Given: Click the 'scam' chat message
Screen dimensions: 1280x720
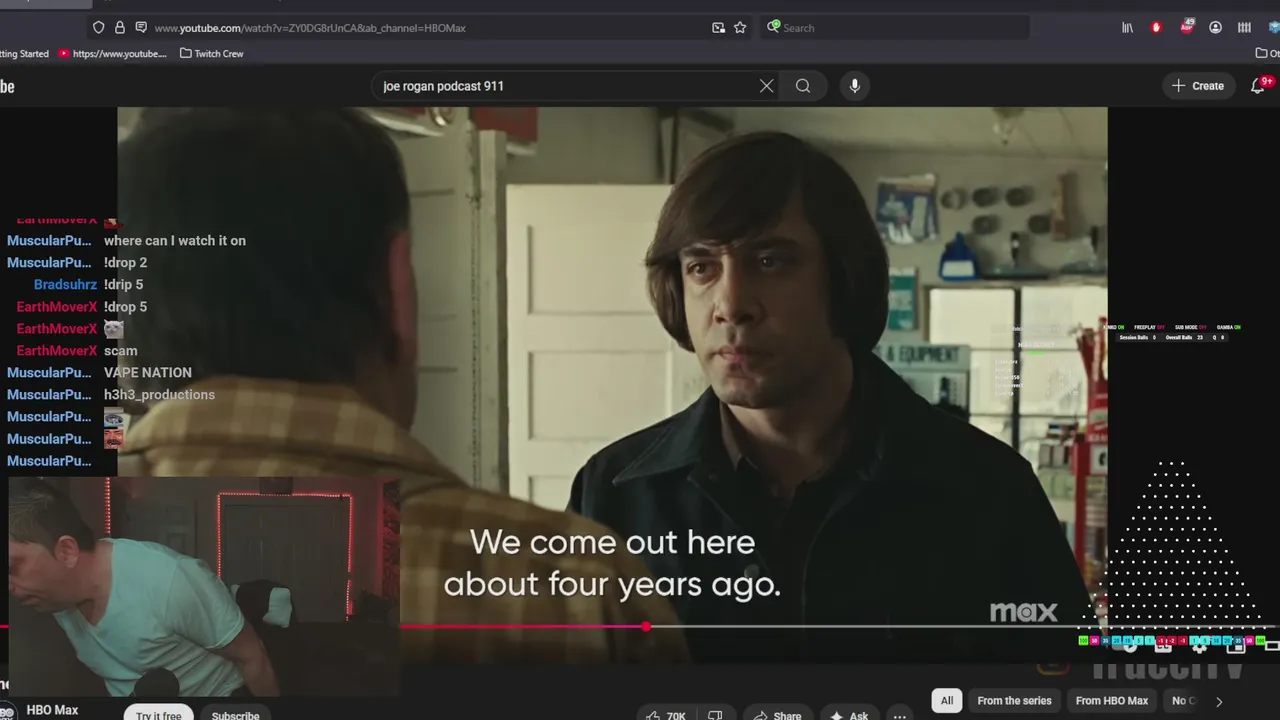Looking at the screenshot, I should pos(121,351).
